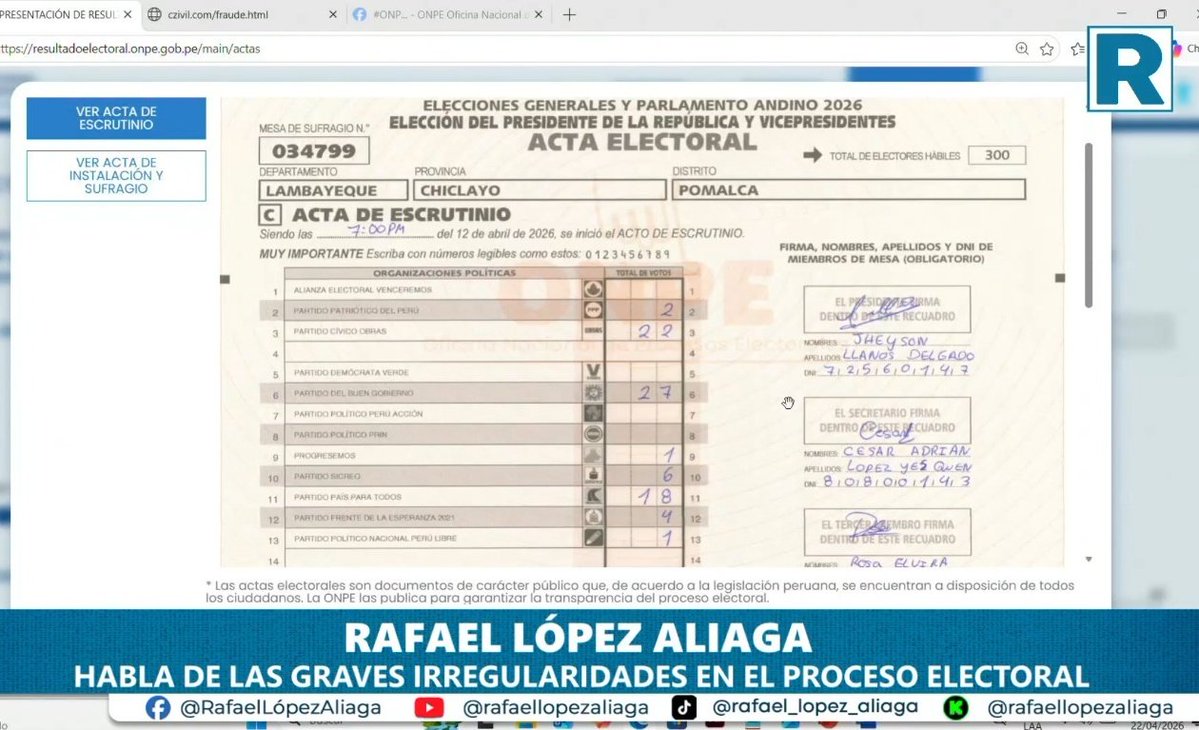Viewport: 1199px width, 730px height.
Task: Select the TikTok icon beside @rafael_lopez_aliaga
Action: click(682, 706)
